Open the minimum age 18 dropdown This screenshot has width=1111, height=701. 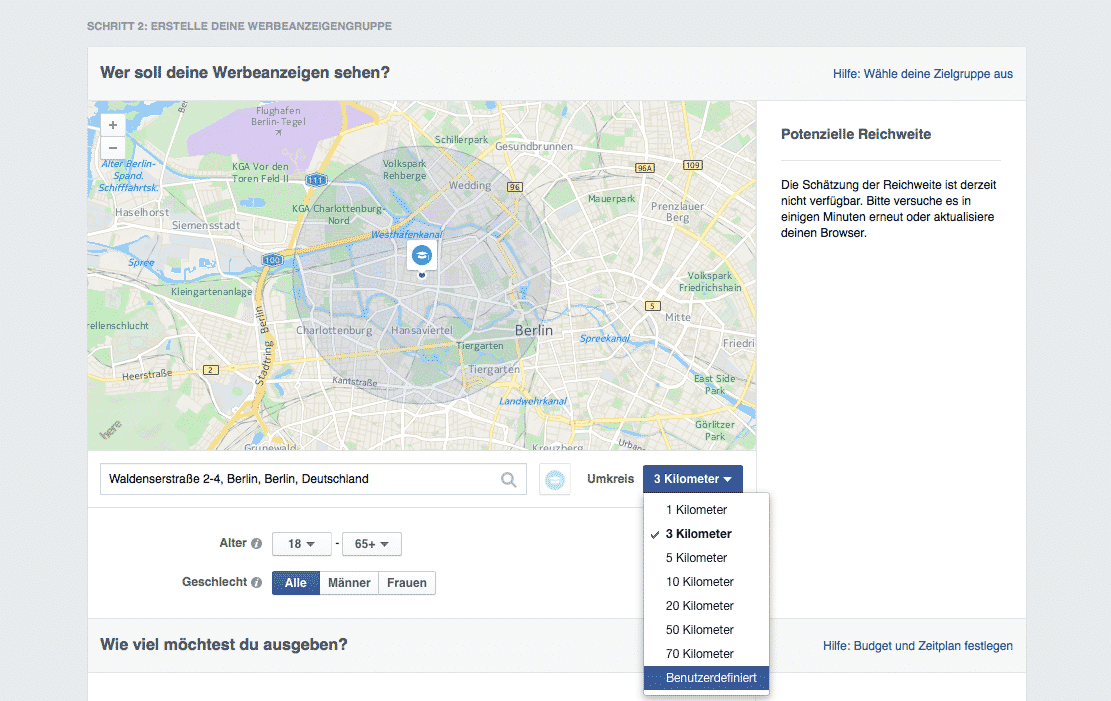point(301,544)
